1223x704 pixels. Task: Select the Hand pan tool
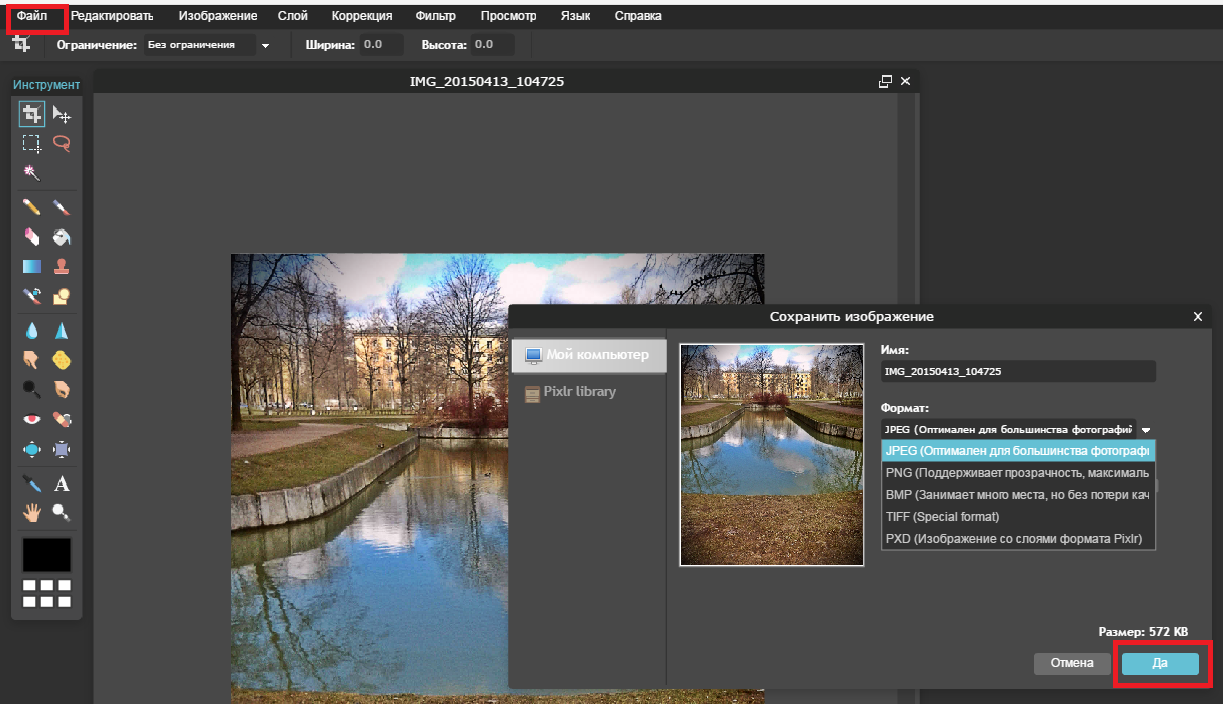point(32,513)
